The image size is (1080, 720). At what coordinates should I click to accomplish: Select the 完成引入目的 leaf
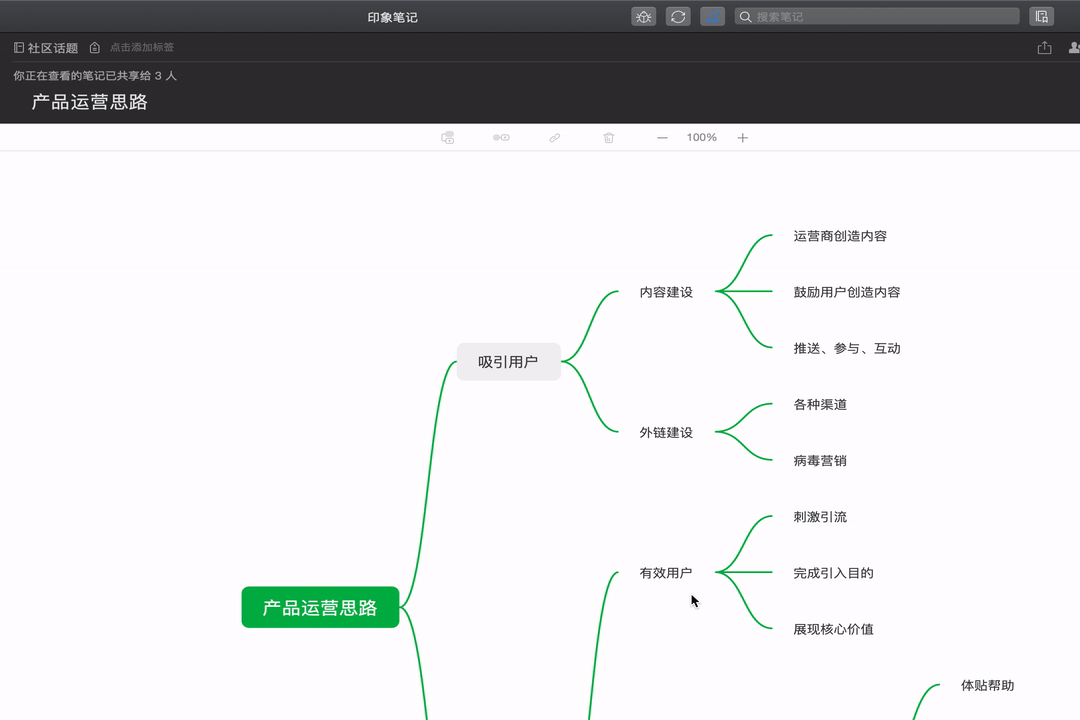coord(833,573)
